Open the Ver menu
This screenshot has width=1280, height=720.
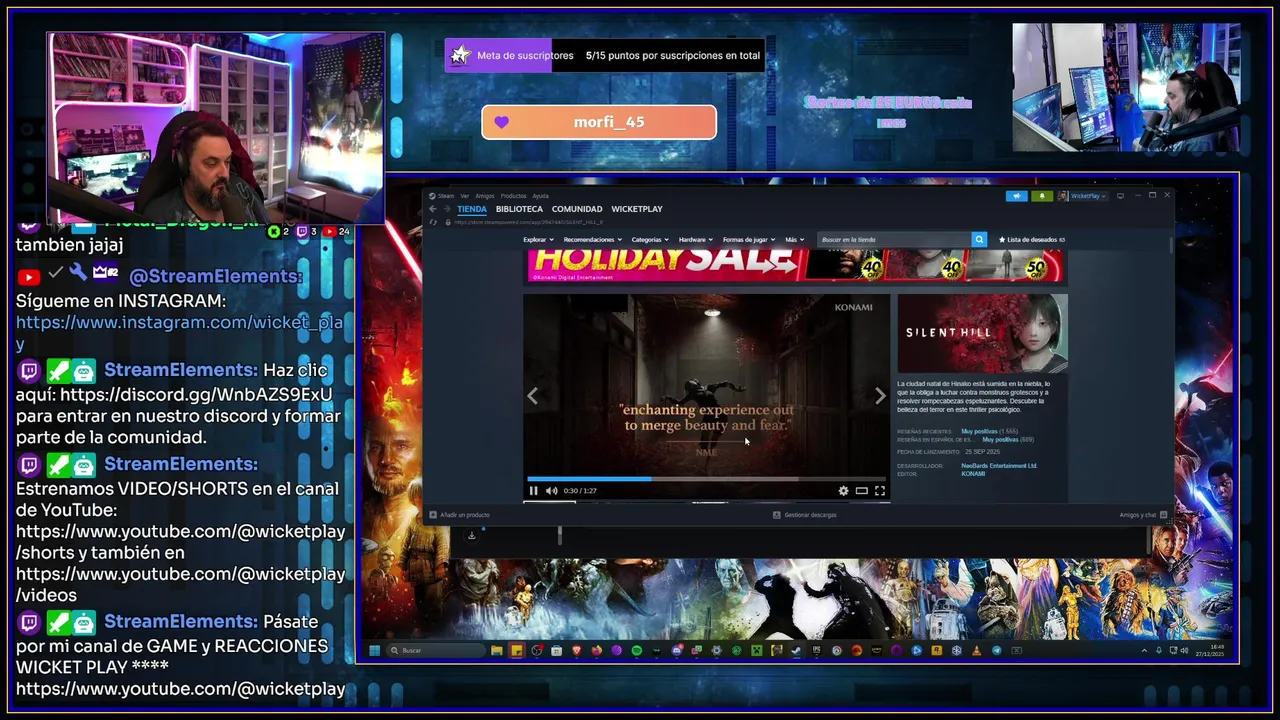[x=465, y=196]
